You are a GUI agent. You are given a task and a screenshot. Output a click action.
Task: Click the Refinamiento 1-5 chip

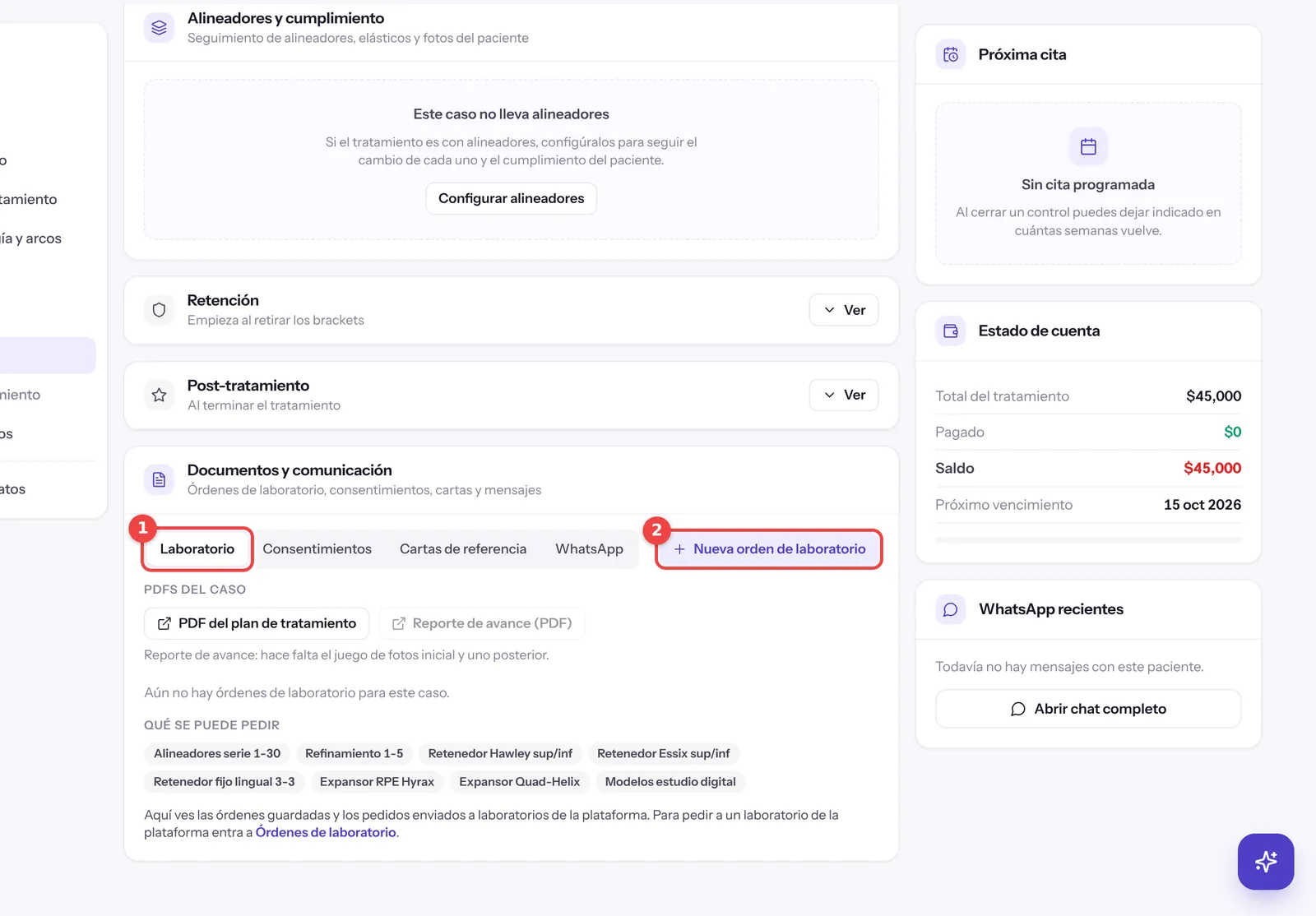(x=354, y=753)
